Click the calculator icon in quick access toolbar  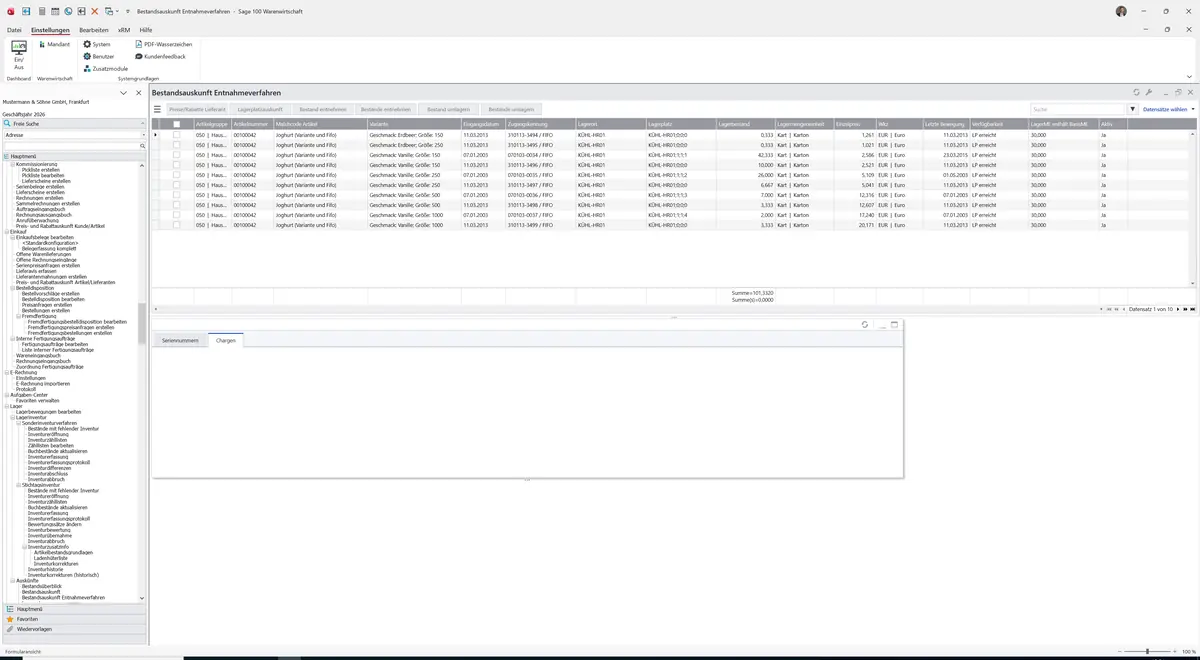tap(41, 11)
